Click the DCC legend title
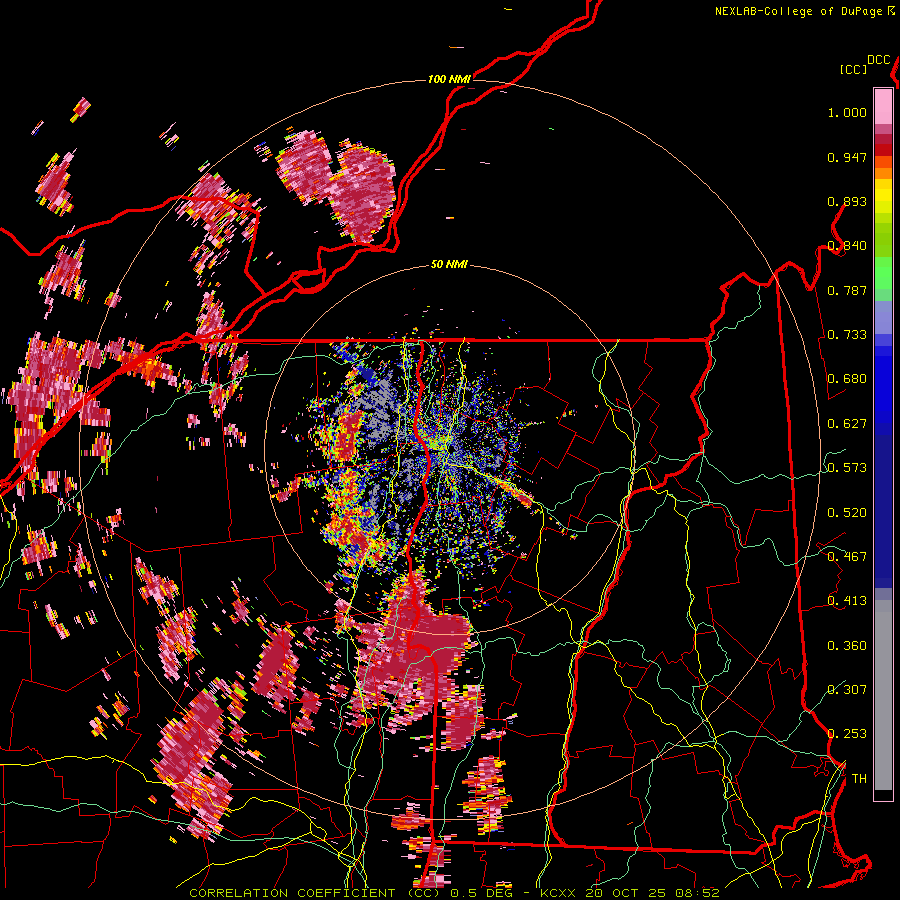This screenshot has height=900, width=900. point(878,60)
